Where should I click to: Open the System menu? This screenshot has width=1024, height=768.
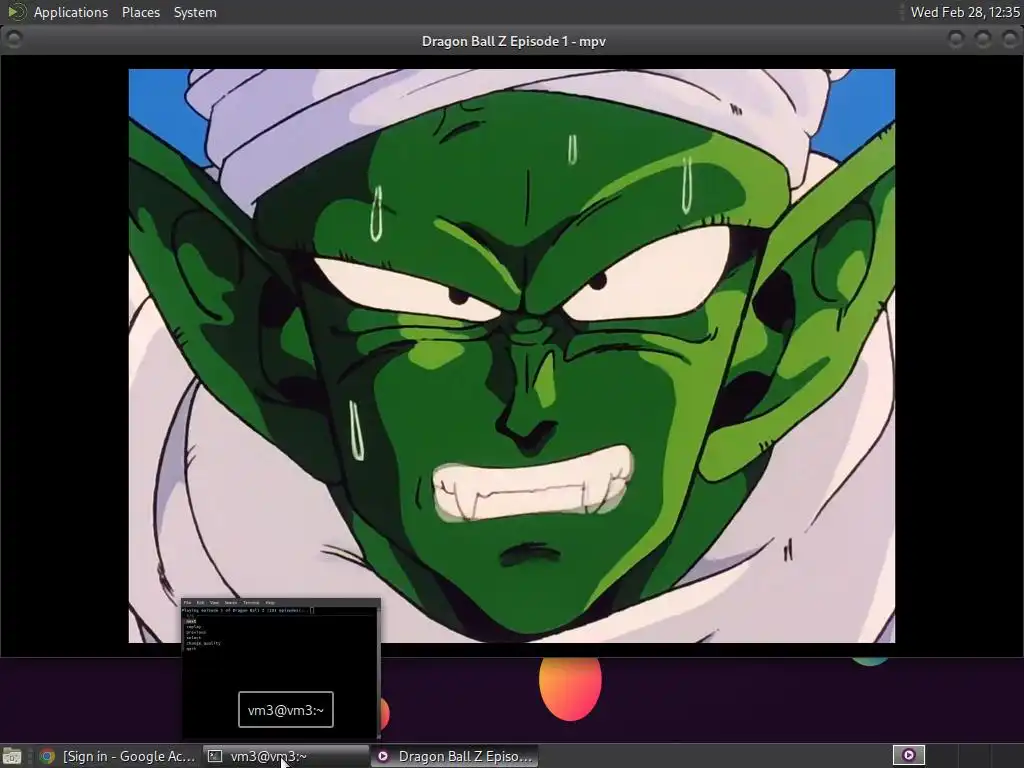(195, 12)
